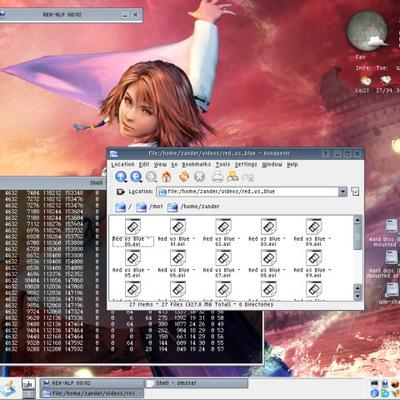Viewport: 400px width, 400px height.
Task: Select the Red vs Blue - 08.avi file
Action: (x=268, y=264)
